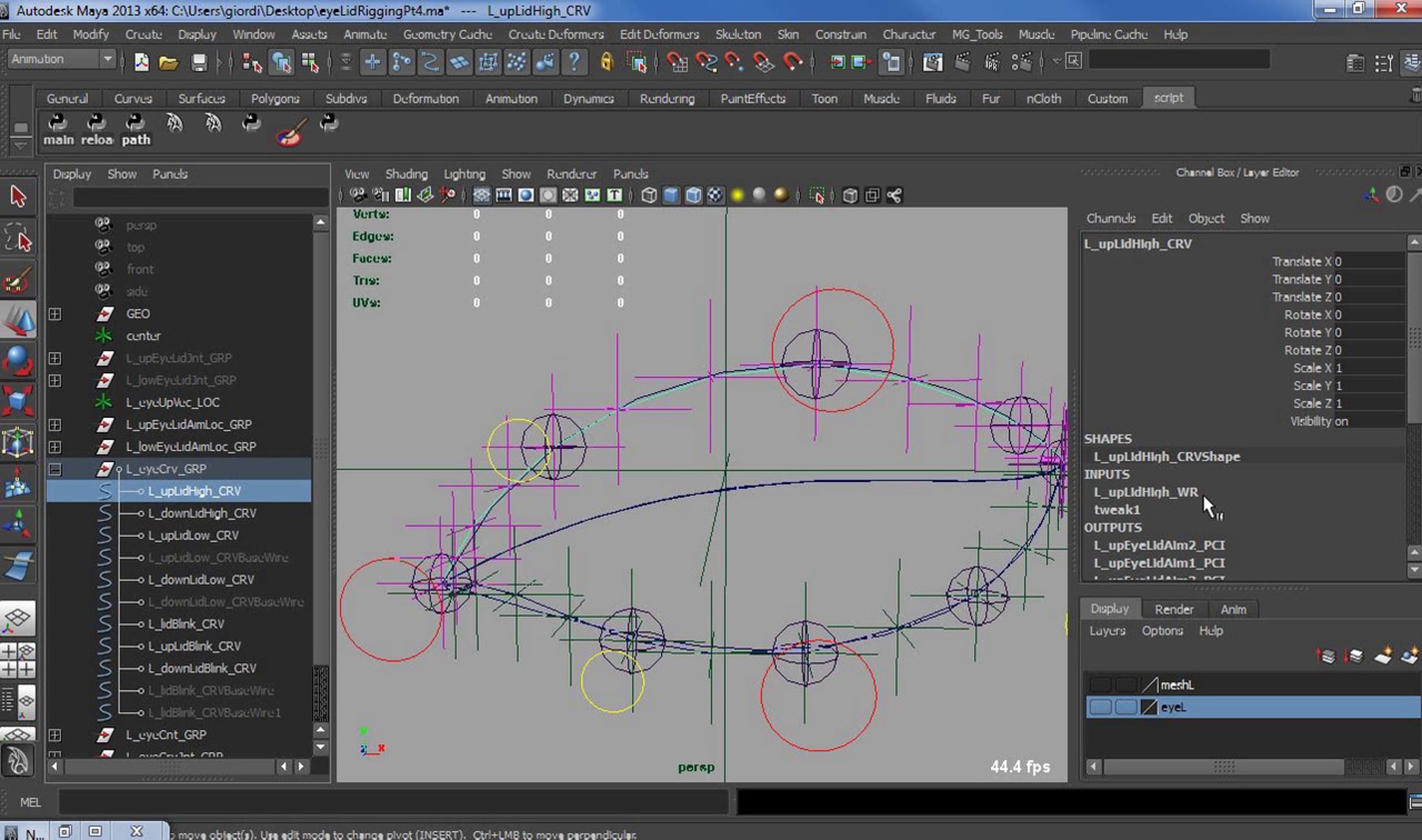
Task: Collapse the L_eyeCrv_GRP outliner node
Action: [55, 469]
